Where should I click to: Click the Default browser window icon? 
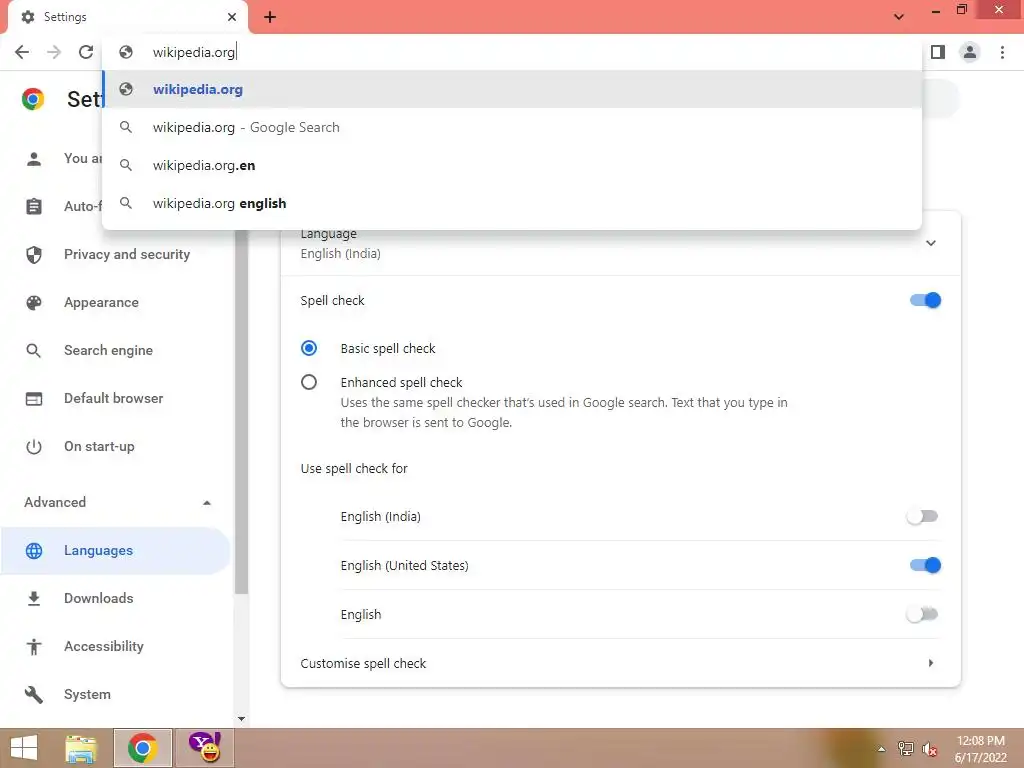click(x=34, y=398)
